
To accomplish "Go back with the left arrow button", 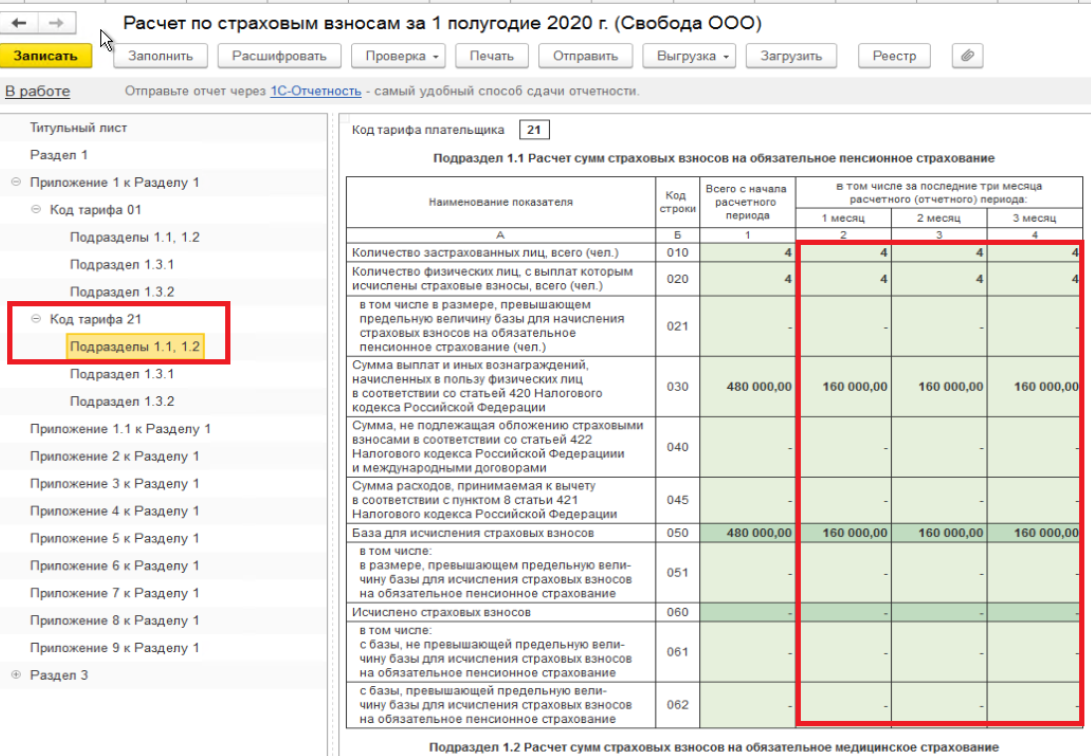I will pyautogui.click(x=19, y=23).
